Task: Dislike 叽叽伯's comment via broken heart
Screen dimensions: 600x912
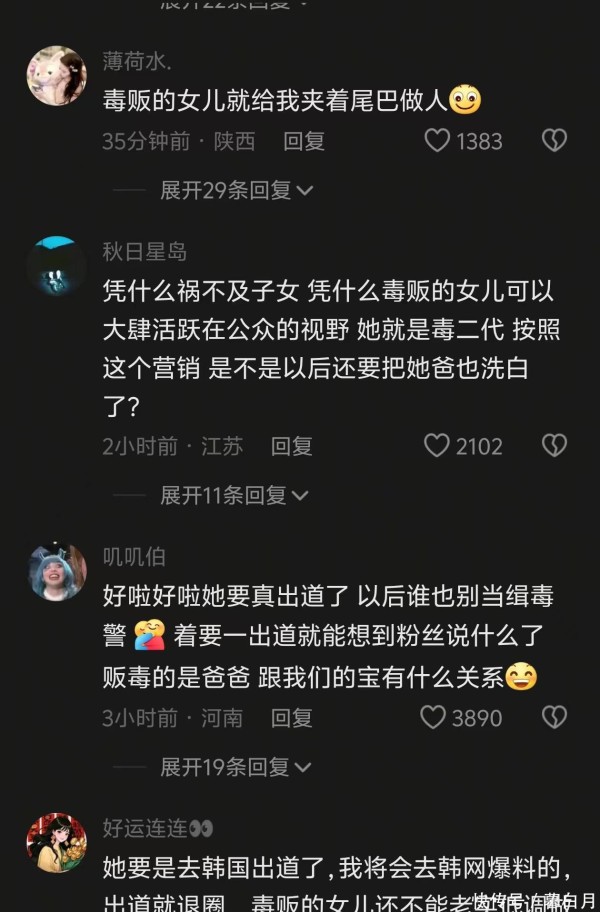Action: [x=555, y=718]
